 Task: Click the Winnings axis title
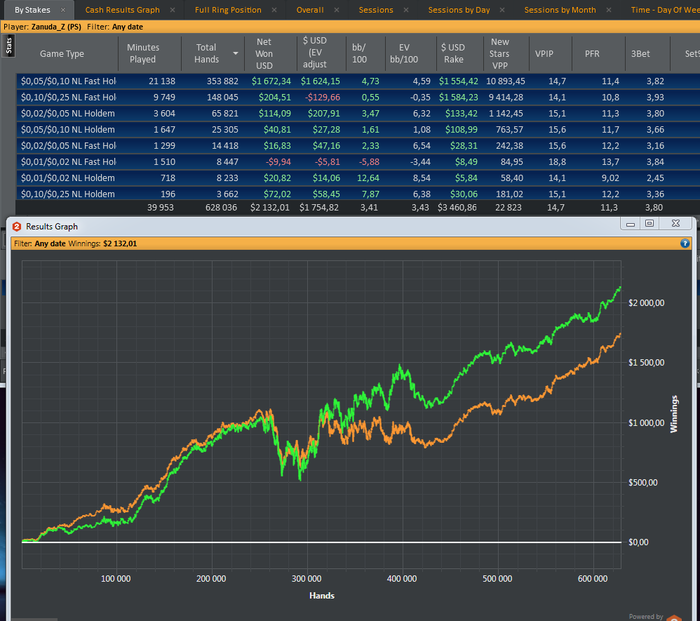[x=674, y=414]
